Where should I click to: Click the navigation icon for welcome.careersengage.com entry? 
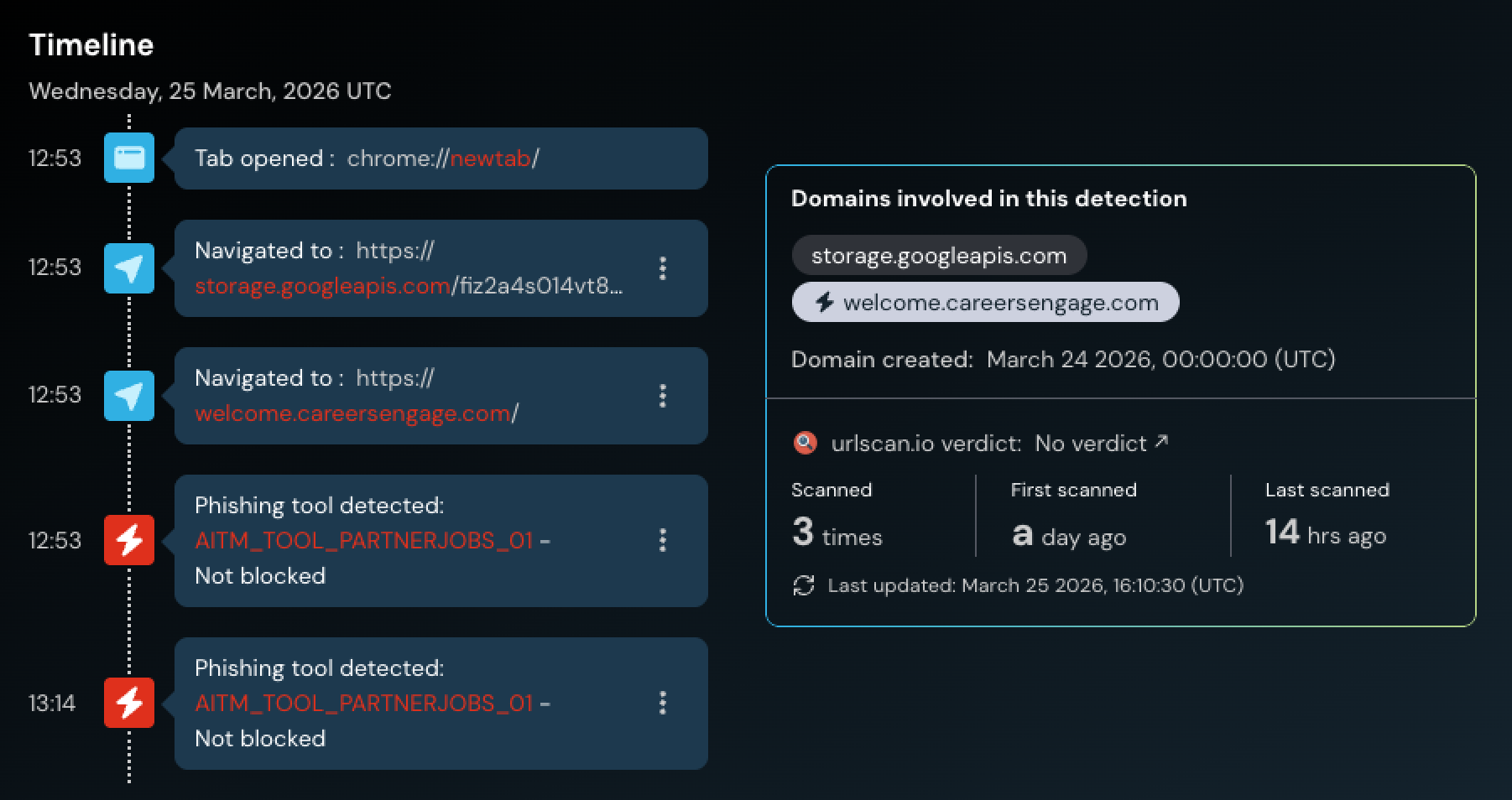point(128,396)
